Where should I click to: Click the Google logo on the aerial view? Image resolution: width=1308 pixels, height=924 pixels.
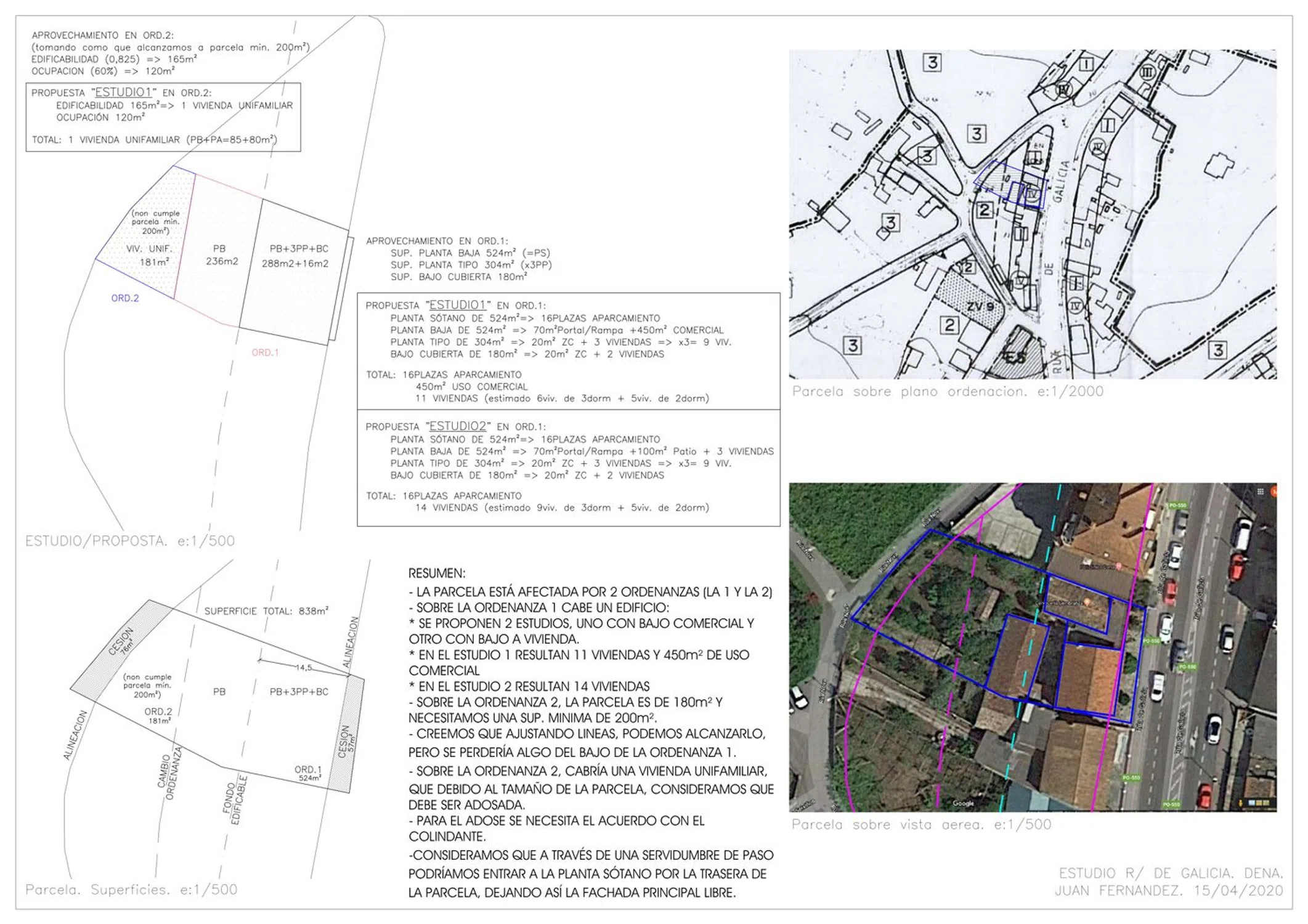(963, 803)
